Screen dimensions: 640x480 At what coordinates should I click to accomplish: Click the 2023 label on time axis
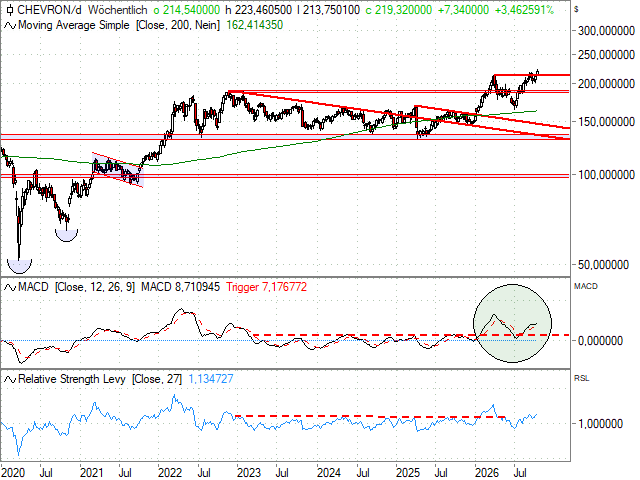249,473
